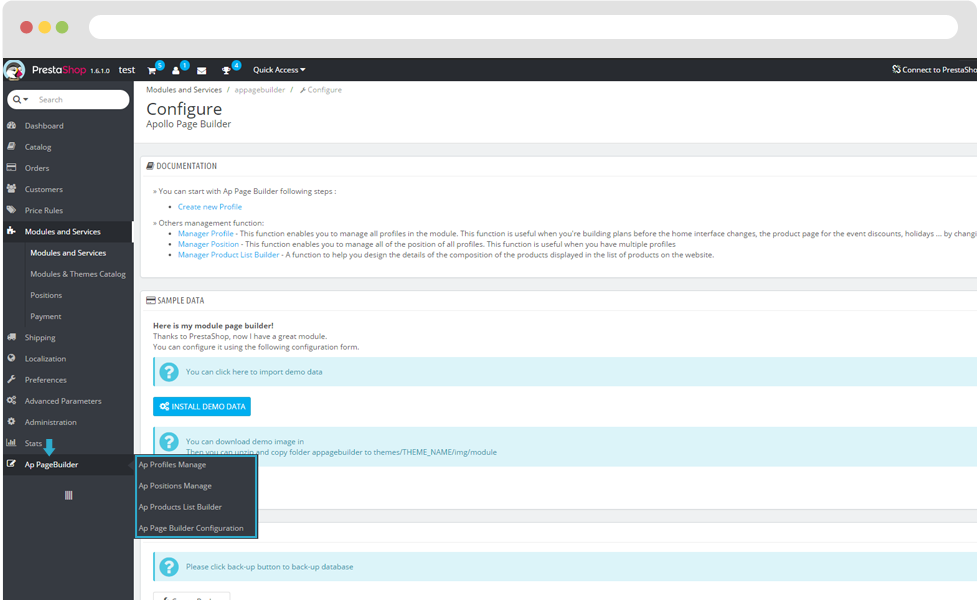Follow the Manager Position link
The height and width of the screenshot is (600, 978).
(x=208, y=244)
